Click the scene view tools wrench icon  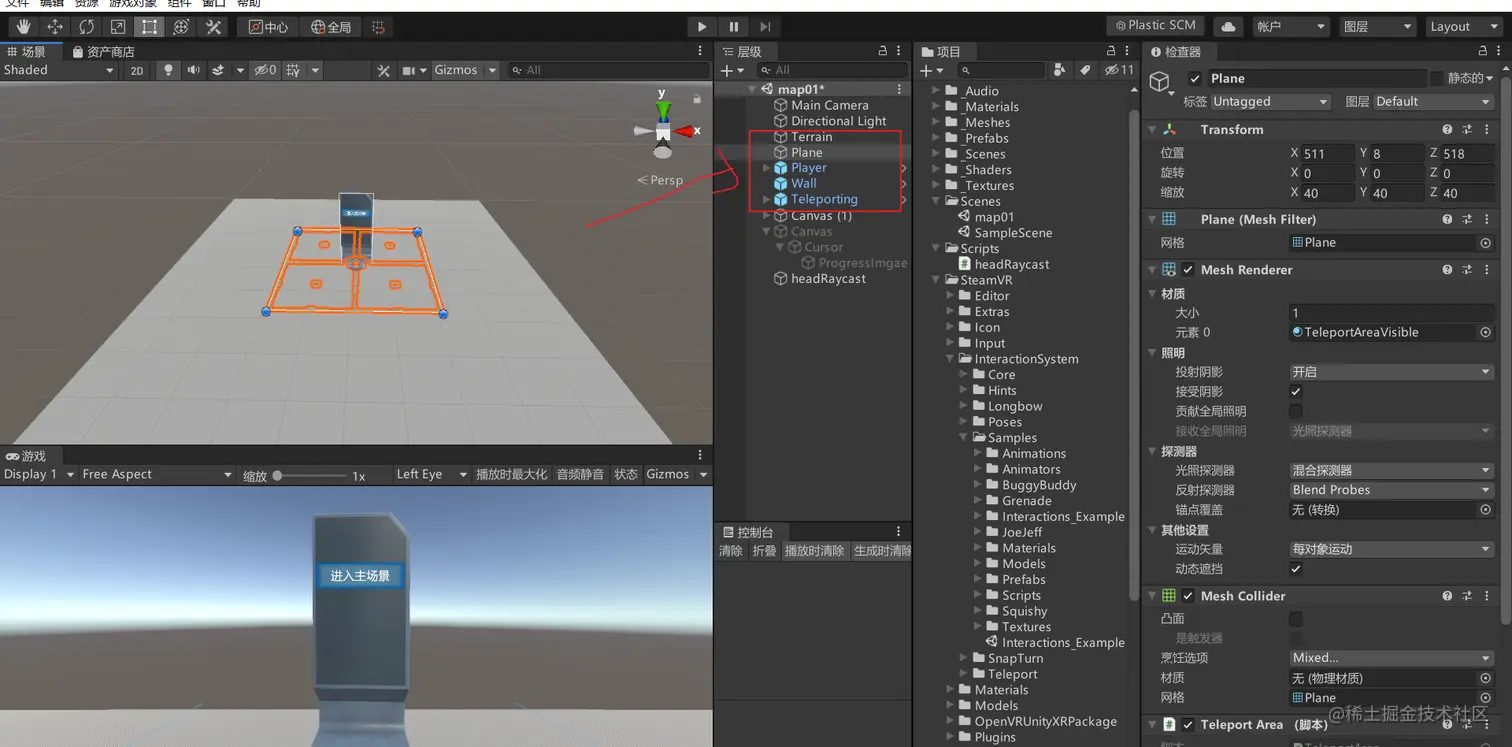383,70
